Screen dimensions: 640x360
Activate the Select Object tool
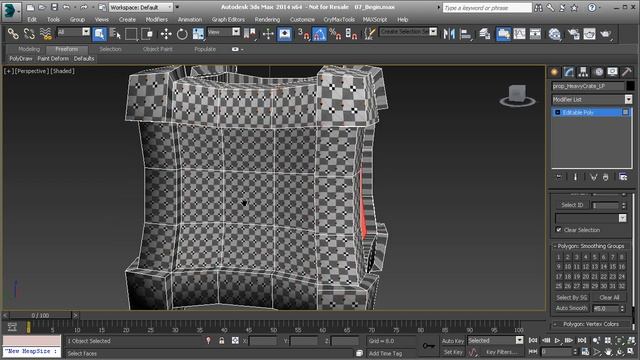coord(99,34)
